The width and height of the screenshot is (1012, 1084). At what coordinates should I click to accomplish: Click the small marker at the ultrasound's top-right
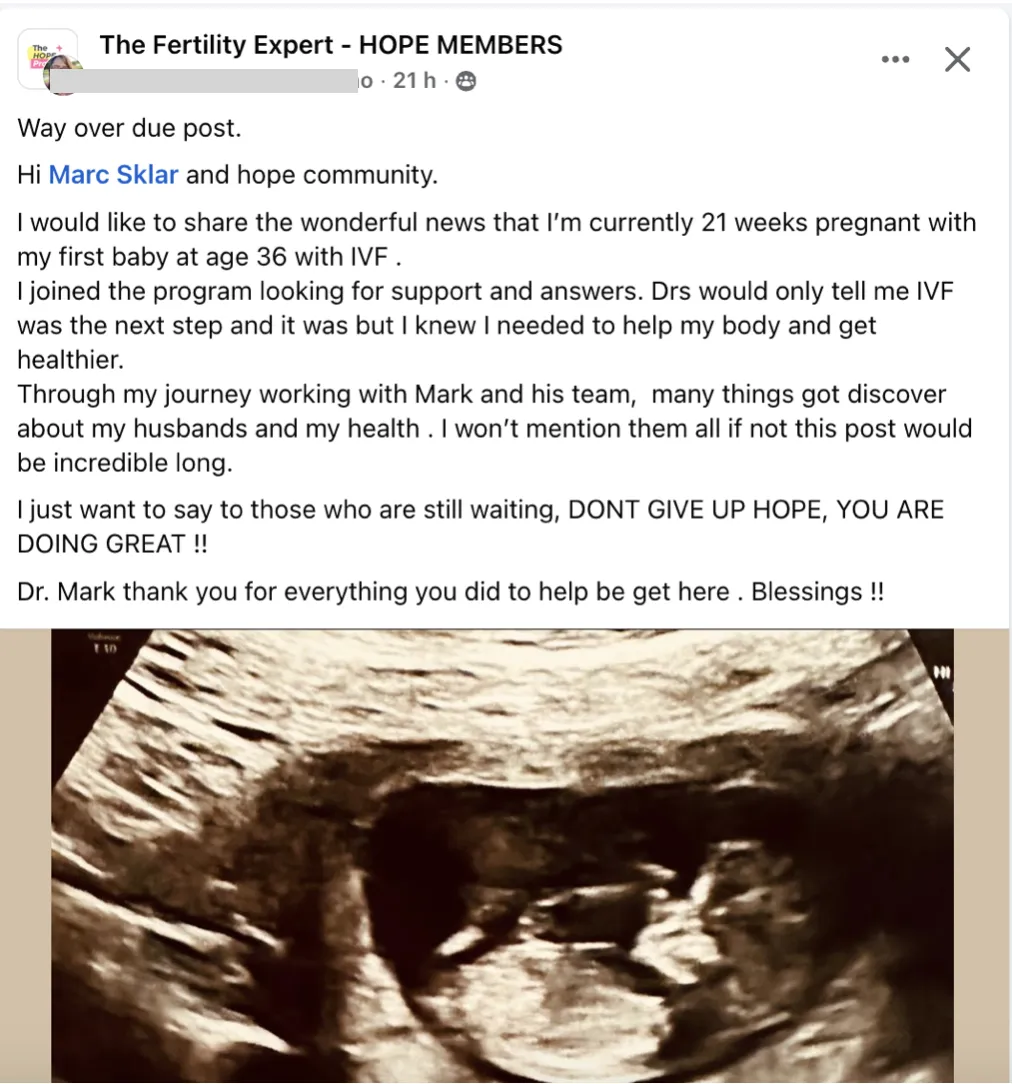tap(941, 671)
